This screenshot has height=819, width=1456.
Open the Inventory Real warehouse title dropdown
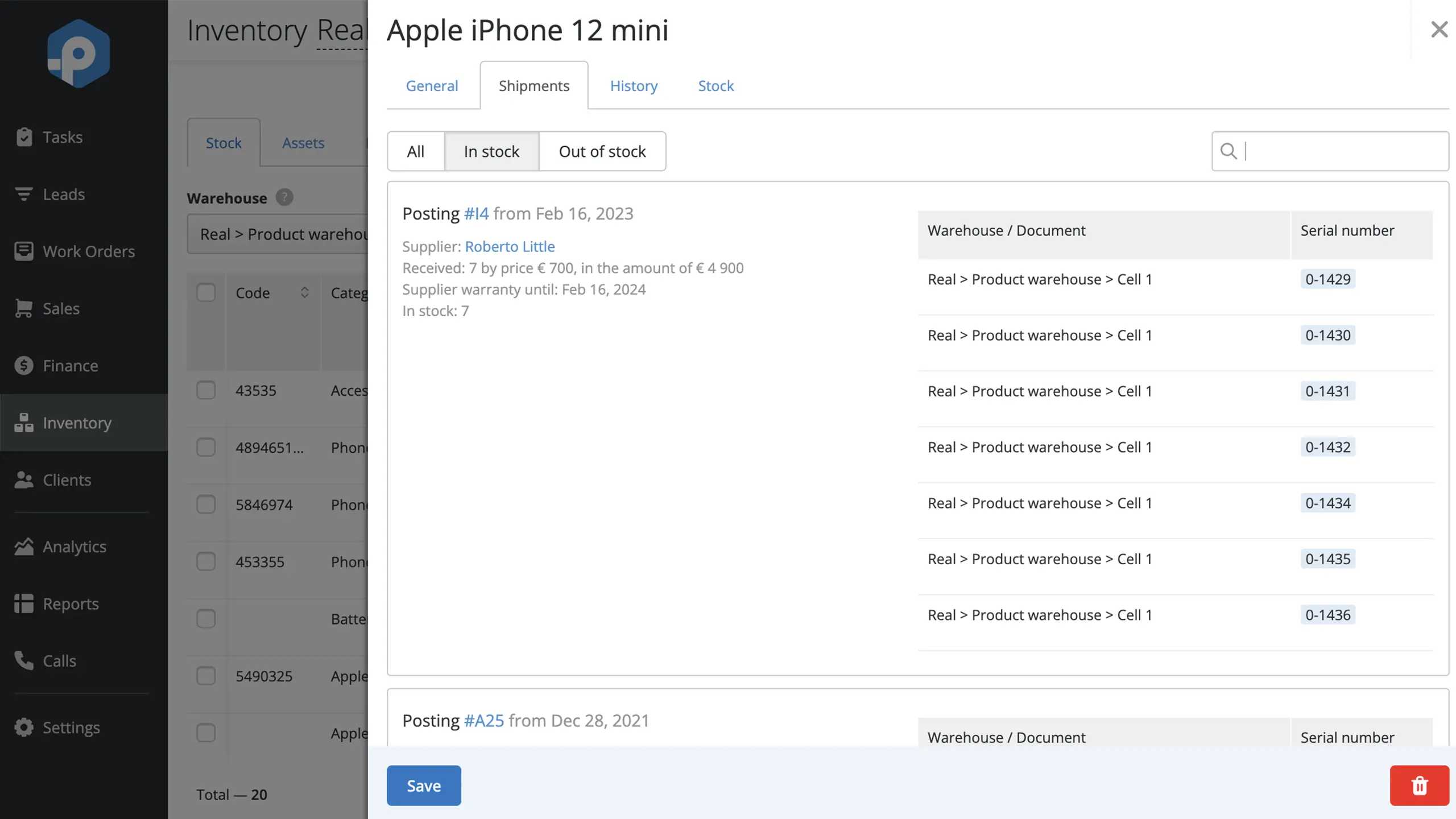[x=342, y=30]
